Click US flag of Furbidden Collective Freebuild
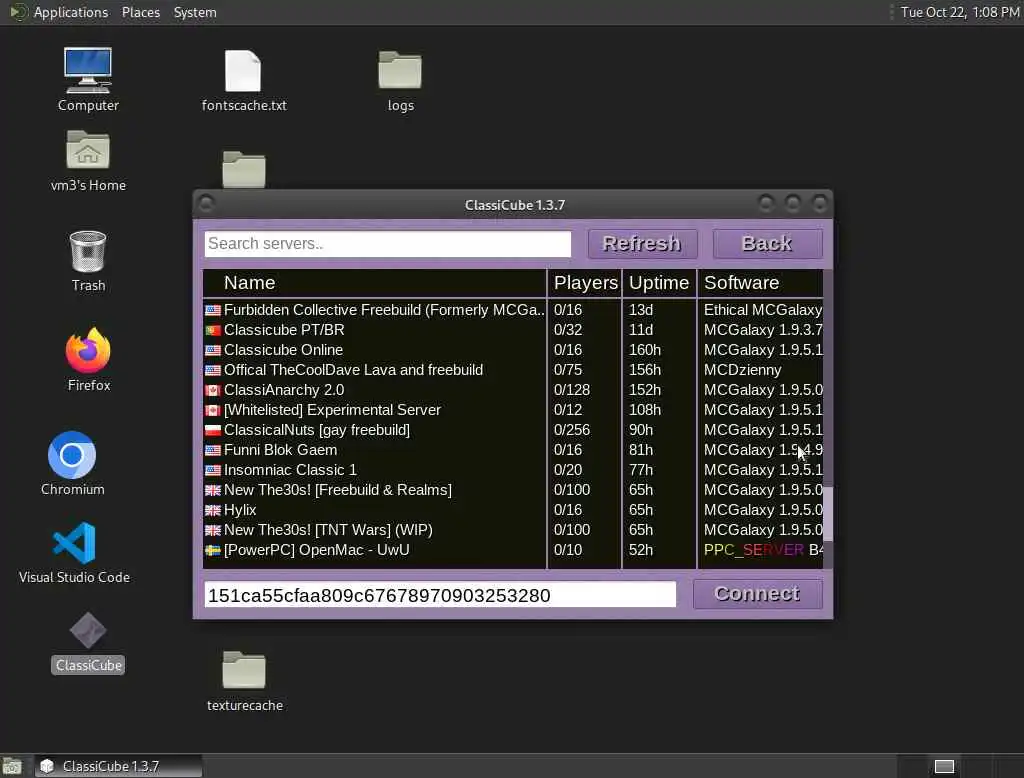The width and height of the screenshot is (1024, 778). pos(213,310)
